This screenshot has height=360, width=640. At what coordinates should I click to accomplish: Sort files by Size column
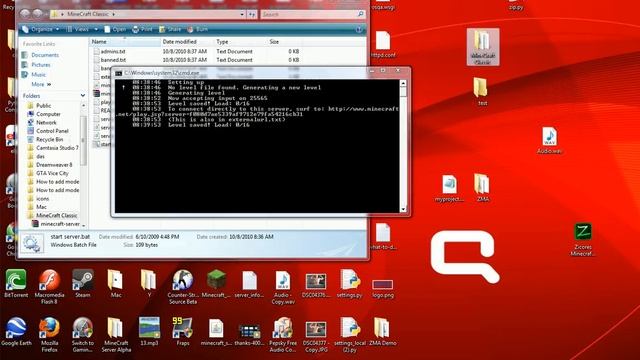(x=284, y=42)
